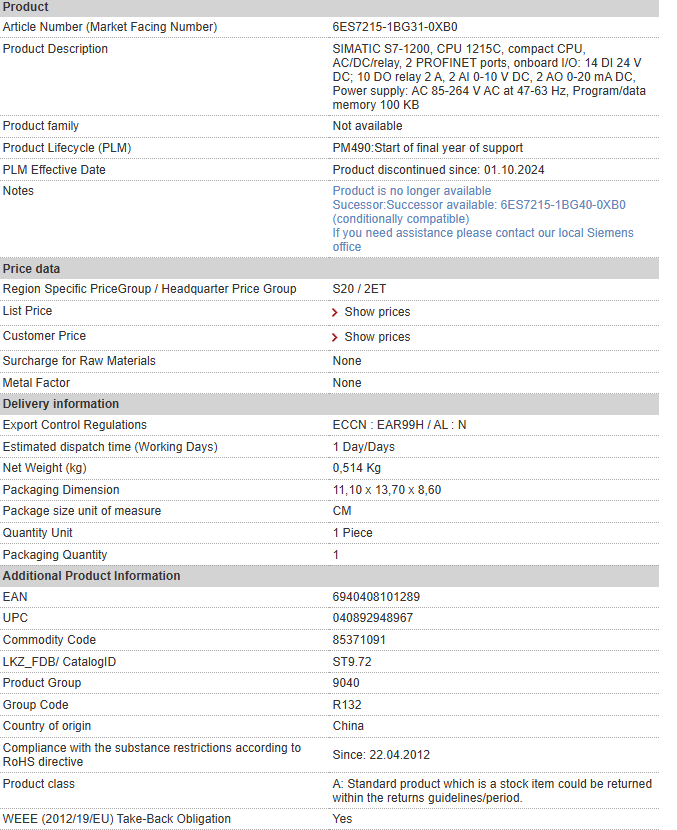Select RoHS date 'Since: 22.04.2012'
The height and width of the screenshot is (830, 677).
pyautogui.click(x=381, y=755)
